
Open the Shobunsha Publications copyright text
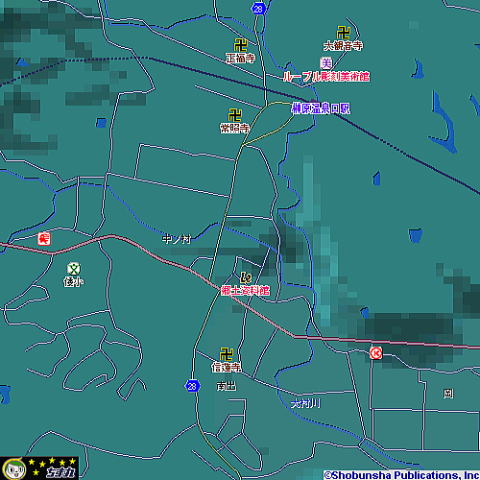point(402,475)
